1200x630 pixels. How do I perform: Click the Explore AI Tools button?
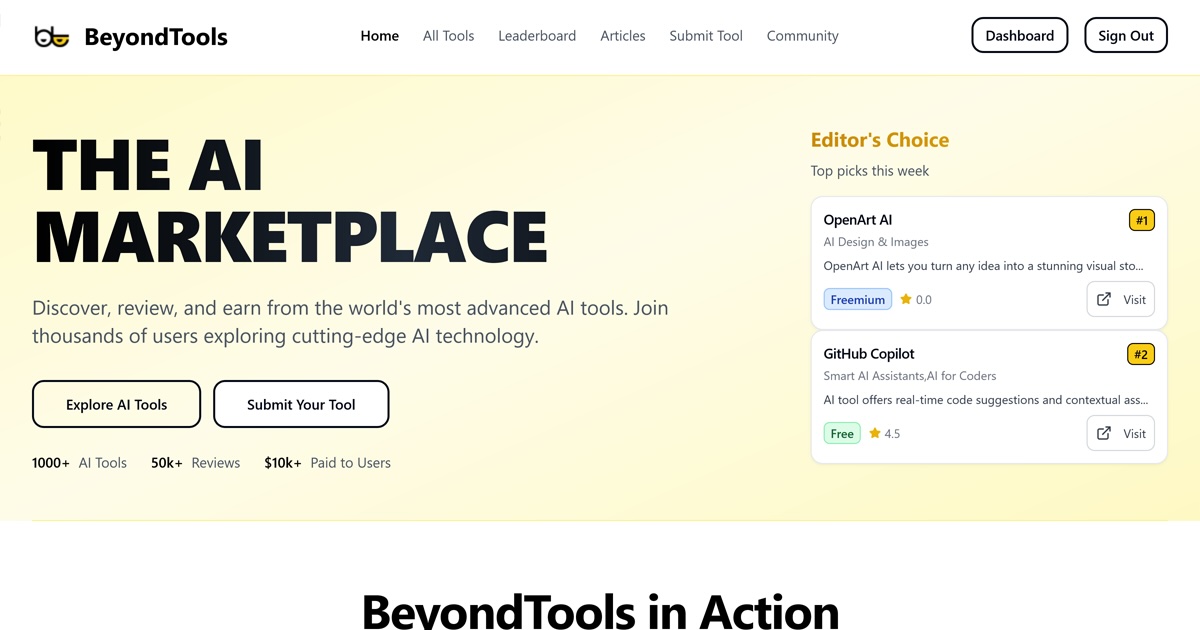(x=116, y=404)
